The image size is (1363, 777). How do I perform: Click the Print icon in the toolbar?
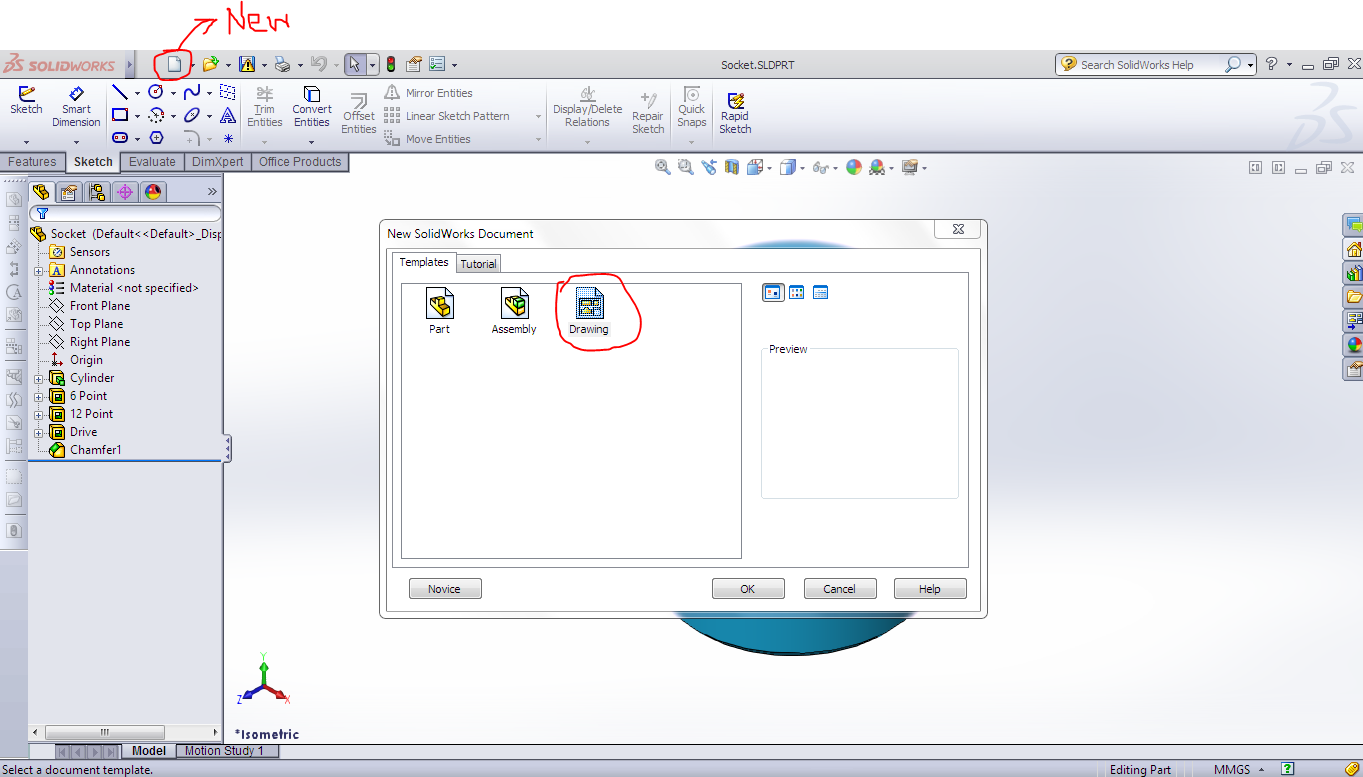pyautogui.click(x=281, y=62)
